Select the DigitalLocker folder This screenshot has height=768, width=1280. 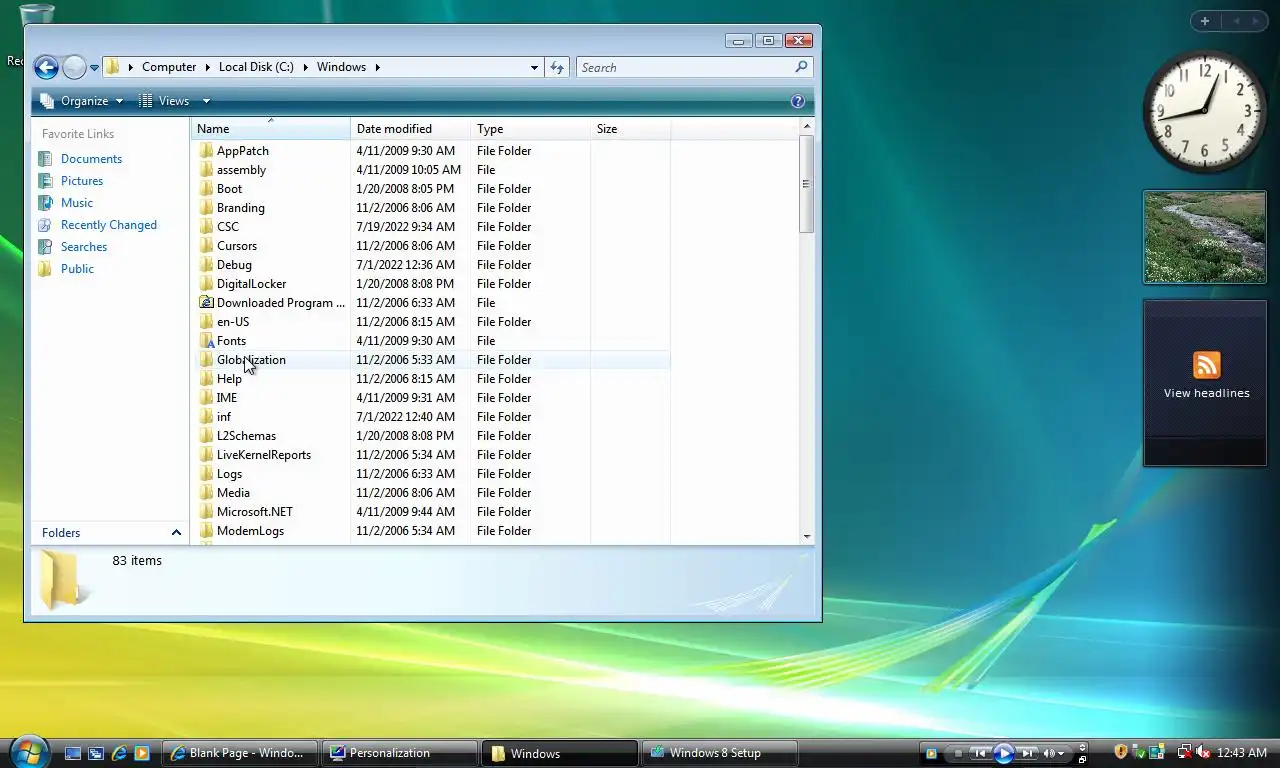point(251,284)
